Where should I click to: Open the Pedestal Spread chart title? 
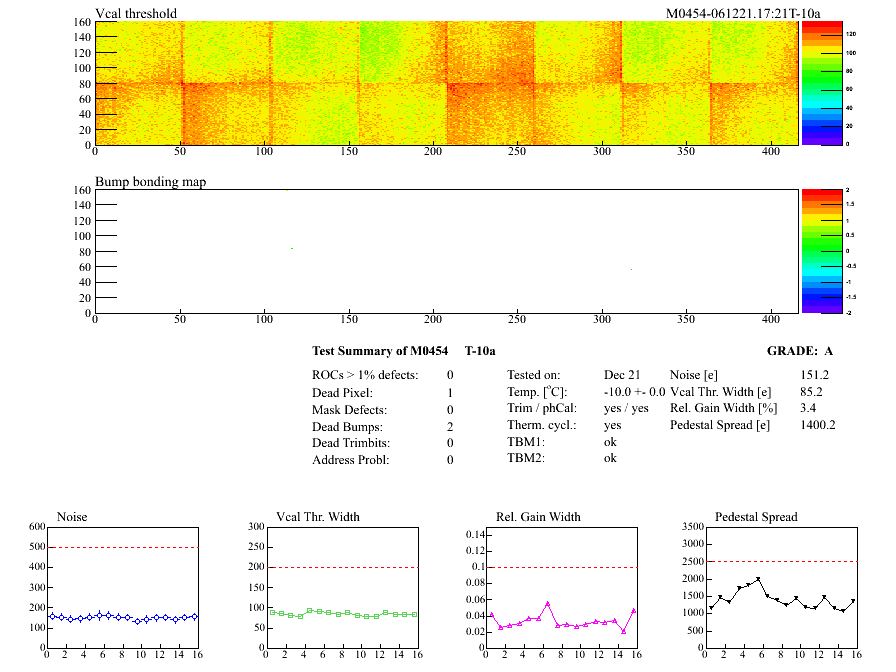(755, 516)
